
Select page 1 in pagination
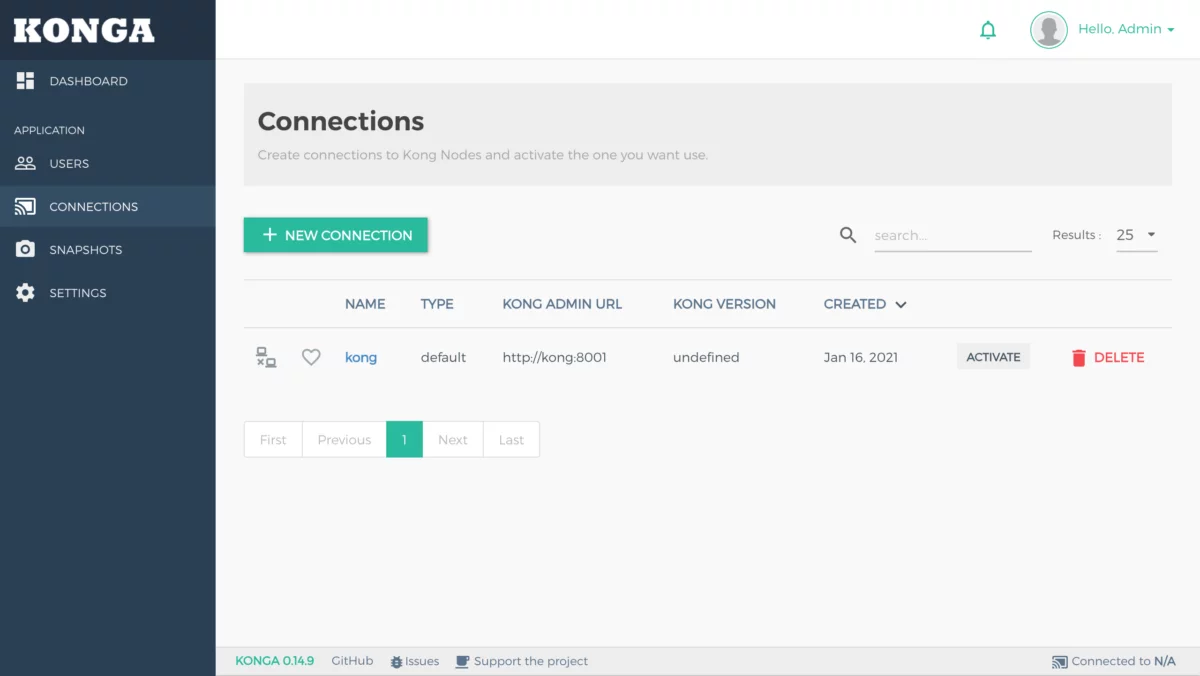pos(404,439)
